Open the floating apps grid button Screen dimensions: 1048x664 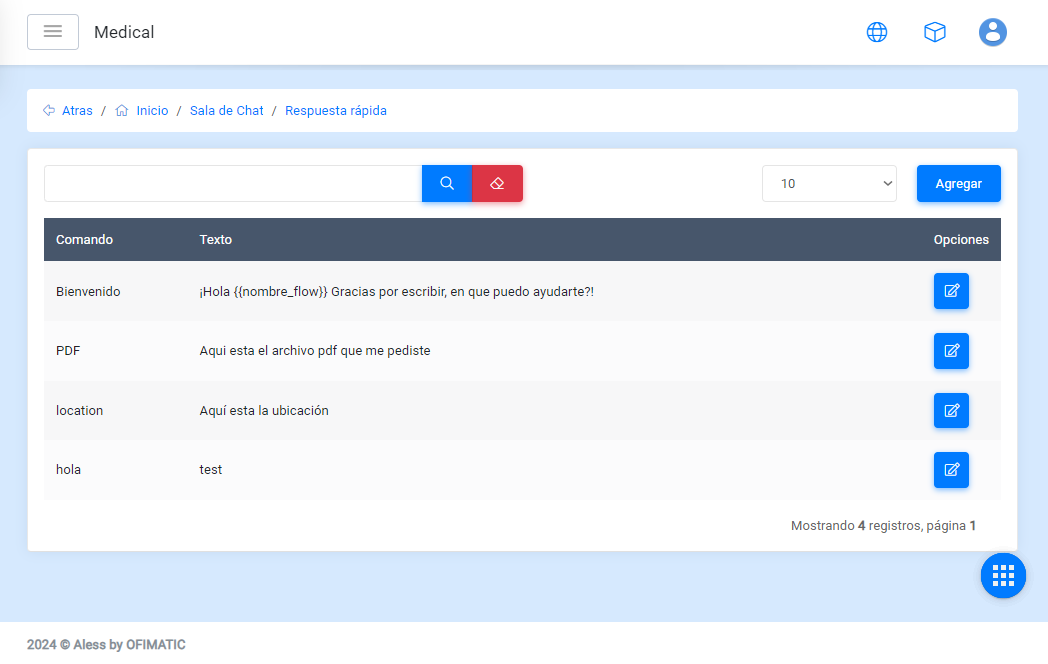[x=1003, y=575]
